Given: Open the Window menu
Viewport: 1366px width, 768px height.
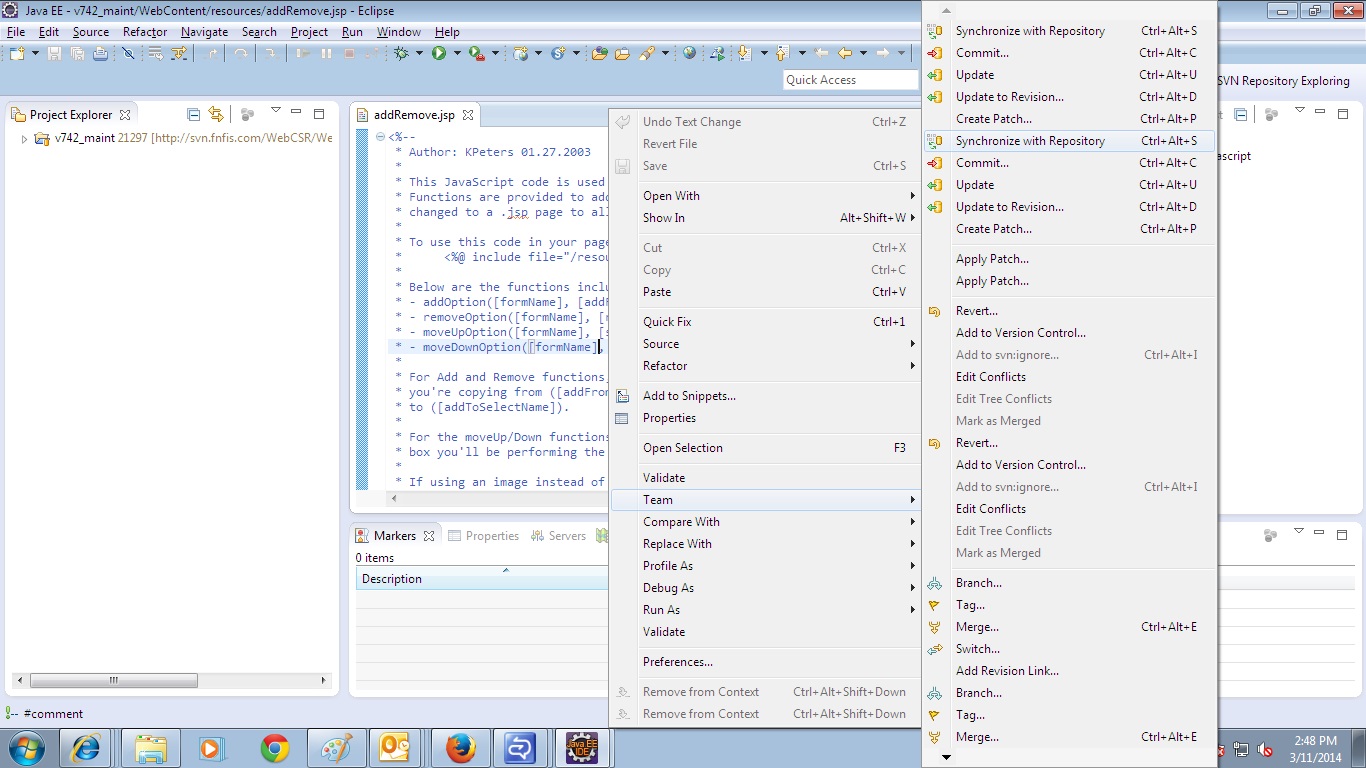Looking at the screenshot, I should pos(398,32).
